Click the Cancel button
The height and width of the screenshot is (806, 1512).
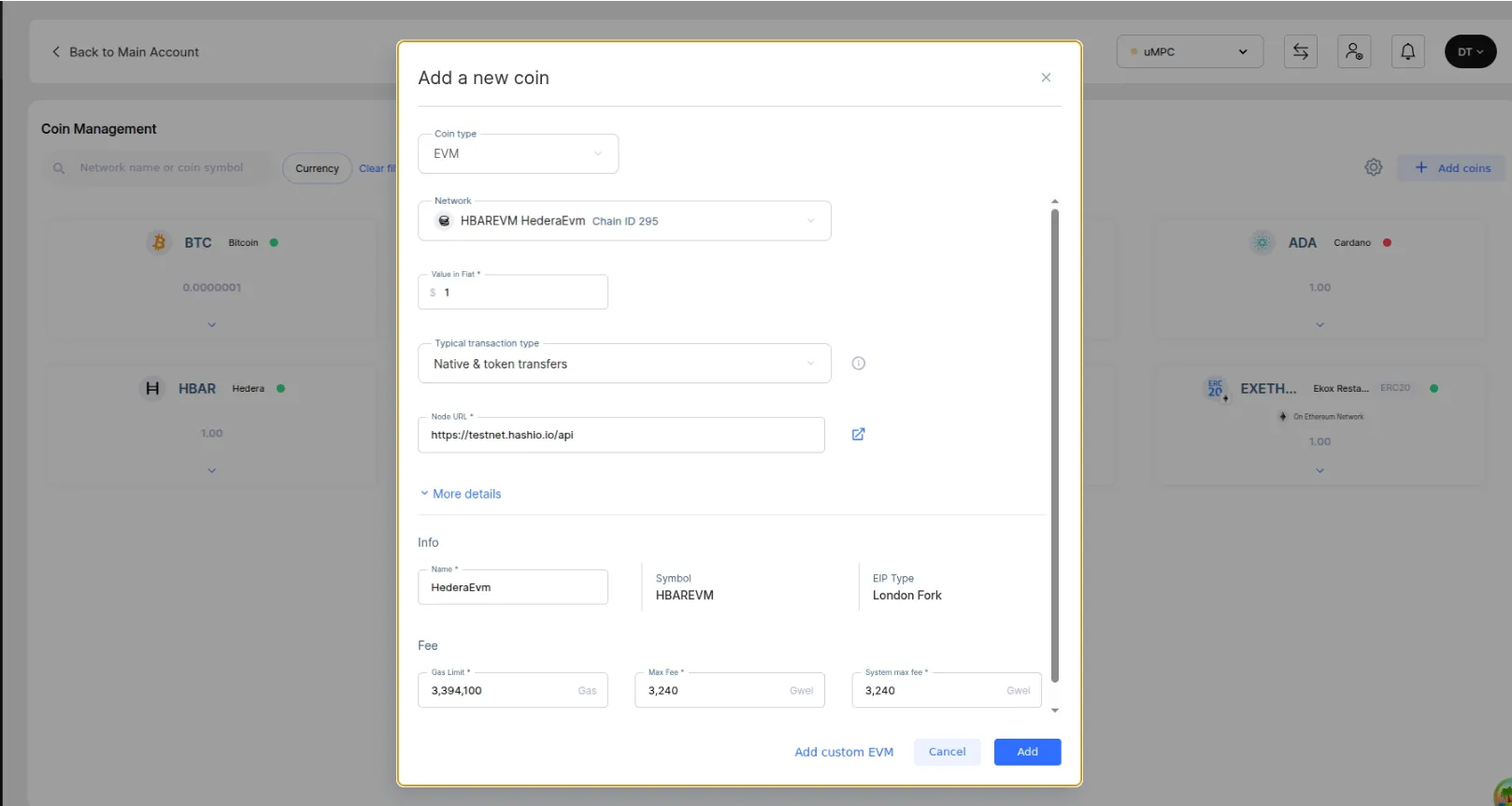(x=947, y=752)
